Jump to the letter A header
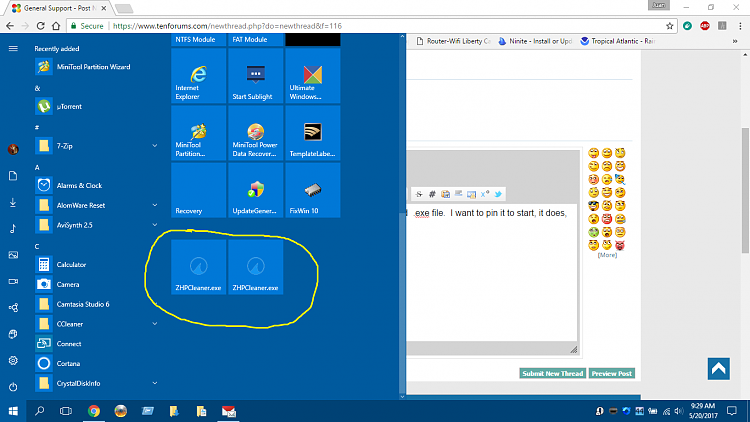 (37, 167)
